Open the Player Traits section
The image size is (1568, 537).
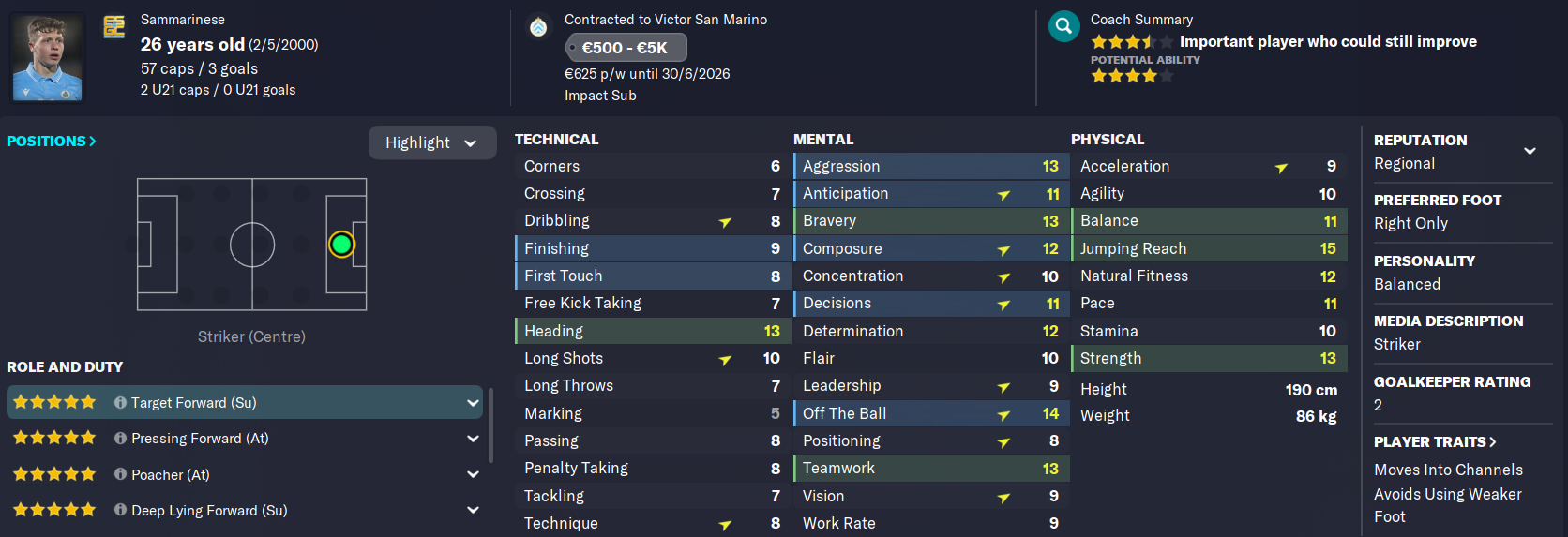1435,441
